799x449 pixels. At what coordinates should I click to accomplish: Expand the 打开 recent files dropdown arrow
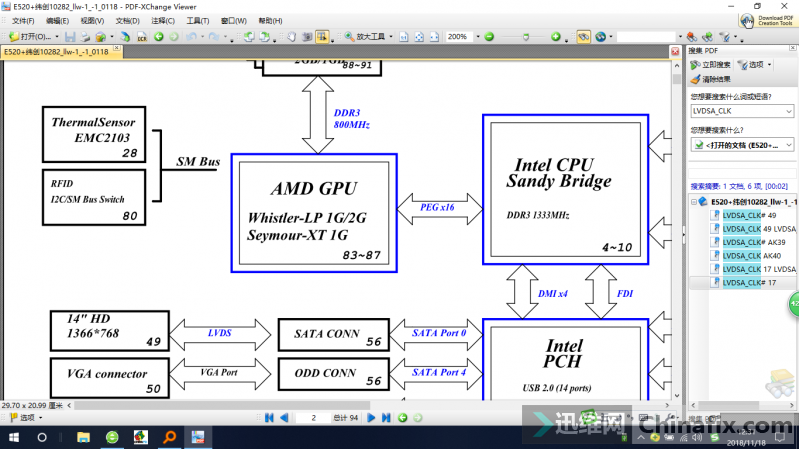coord(57,37)
